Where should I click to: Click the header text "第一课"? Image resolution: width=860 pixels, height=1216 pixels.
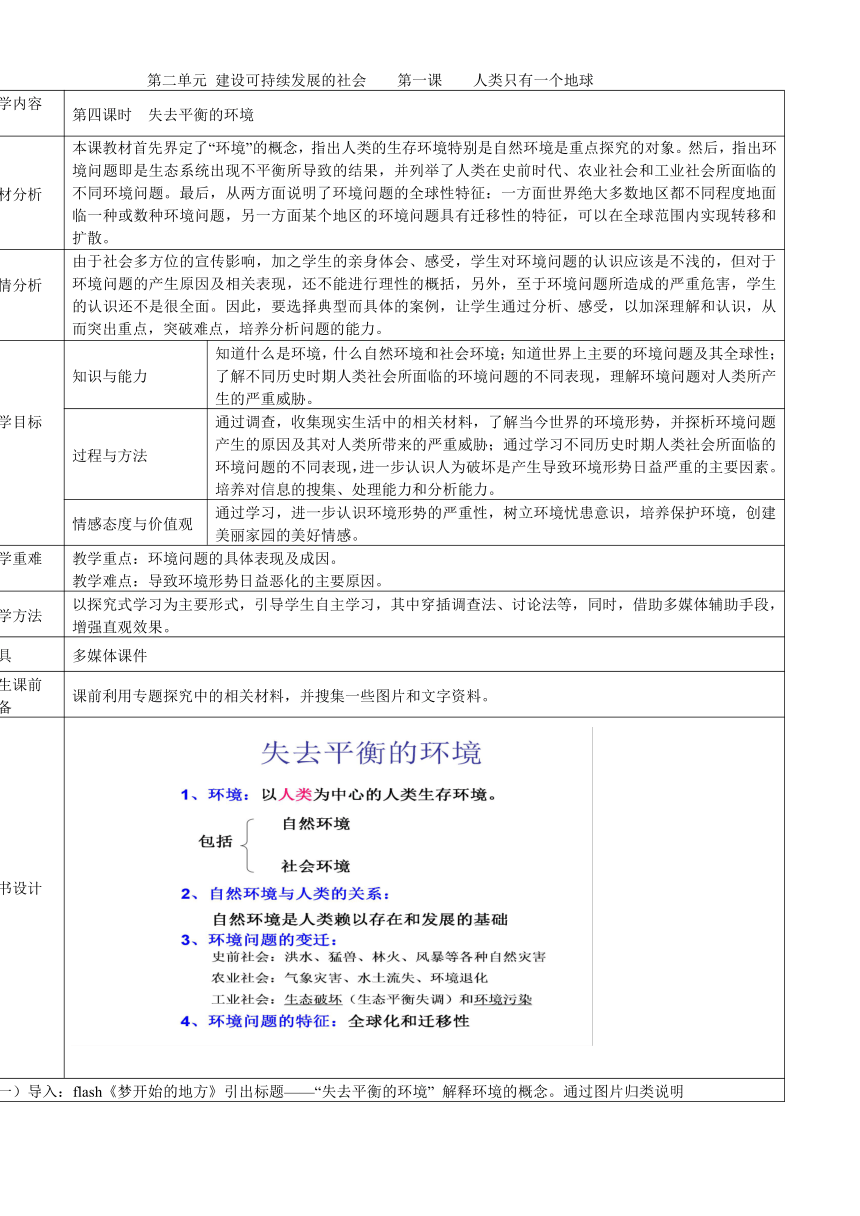[420, 80]
